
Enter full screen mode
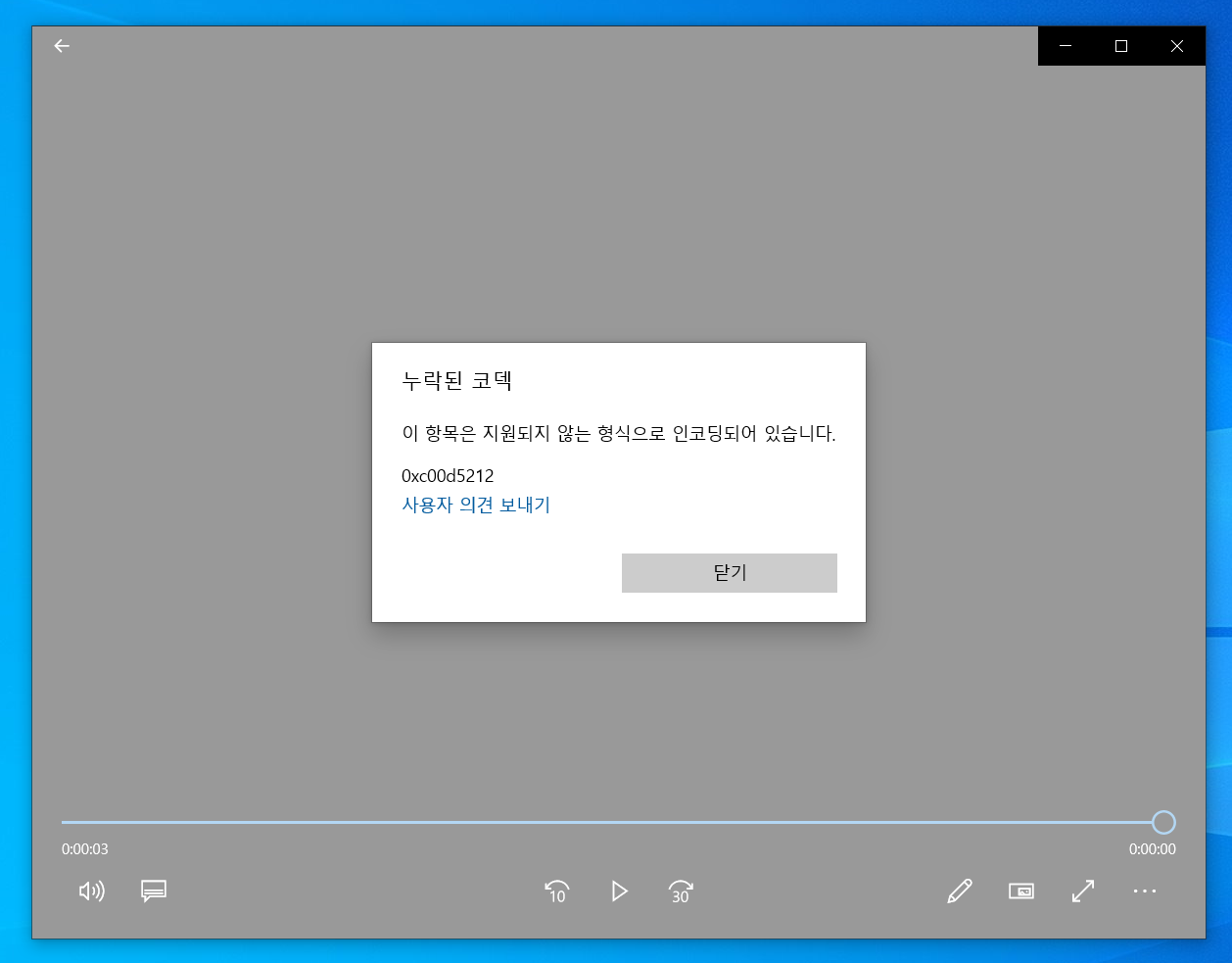click(1083, 891)
